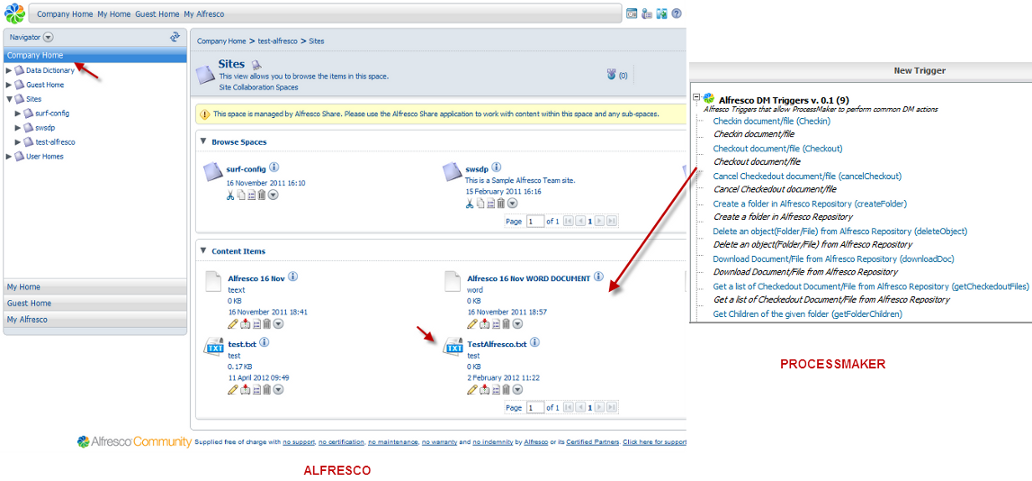Collapse the Alfresco DM Triggers tree
The height and width of the screenshot is (481, 1032).
(x=695, y=98)
